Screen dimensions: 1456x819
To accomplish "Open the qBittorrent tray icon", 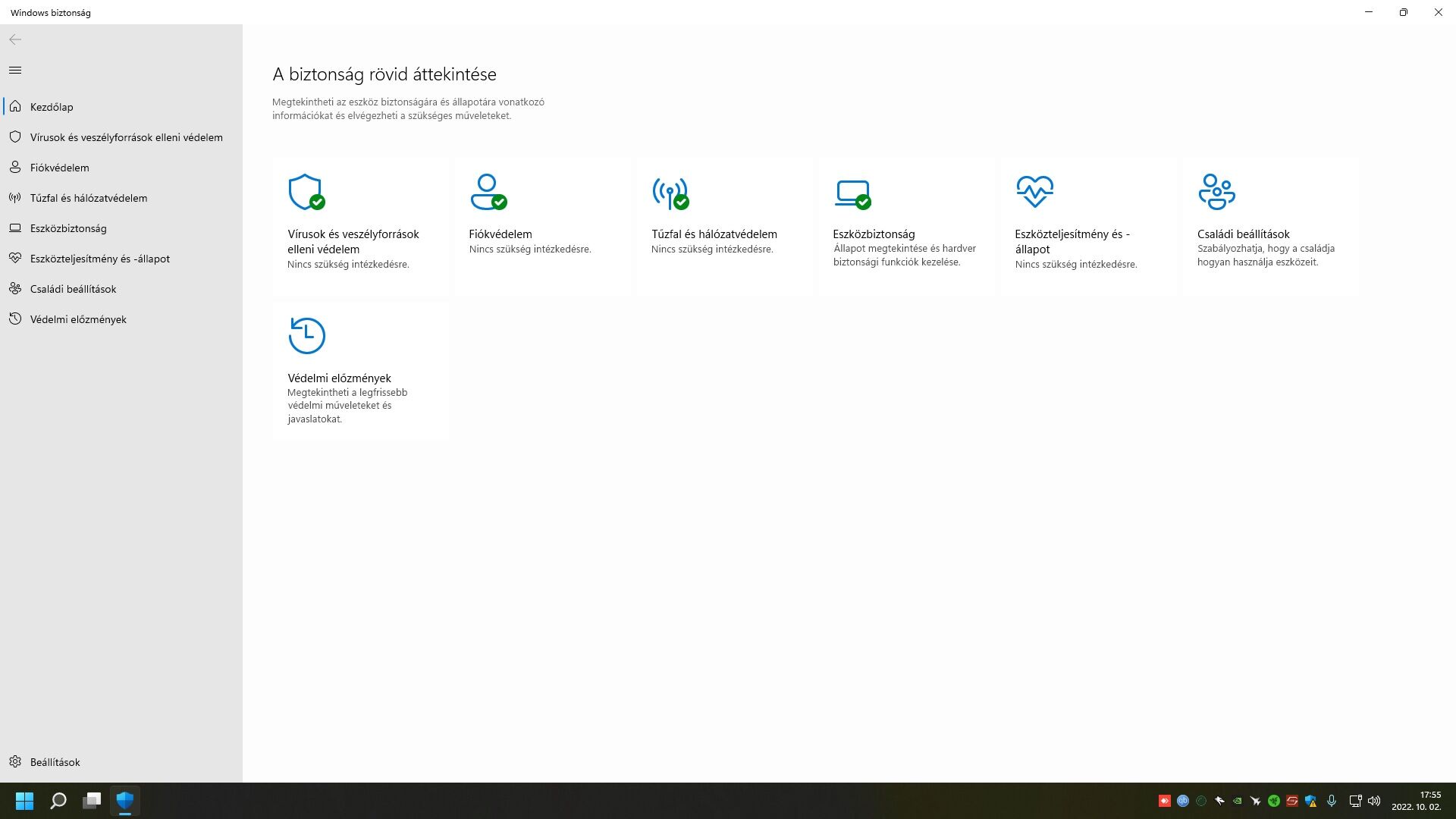I will [1183, 801].
